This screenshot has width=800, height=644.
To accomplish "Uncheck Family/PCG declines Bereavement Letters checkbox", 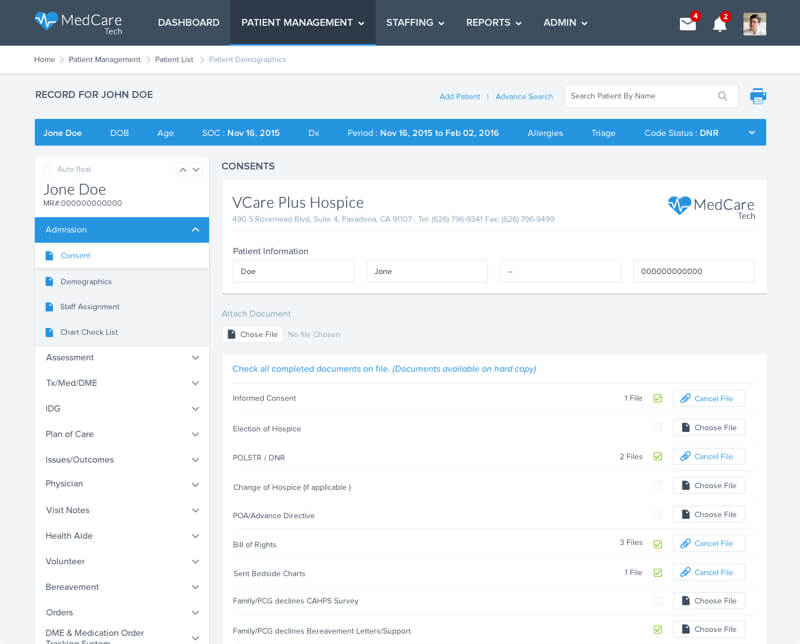I will [x=658, y=630].
